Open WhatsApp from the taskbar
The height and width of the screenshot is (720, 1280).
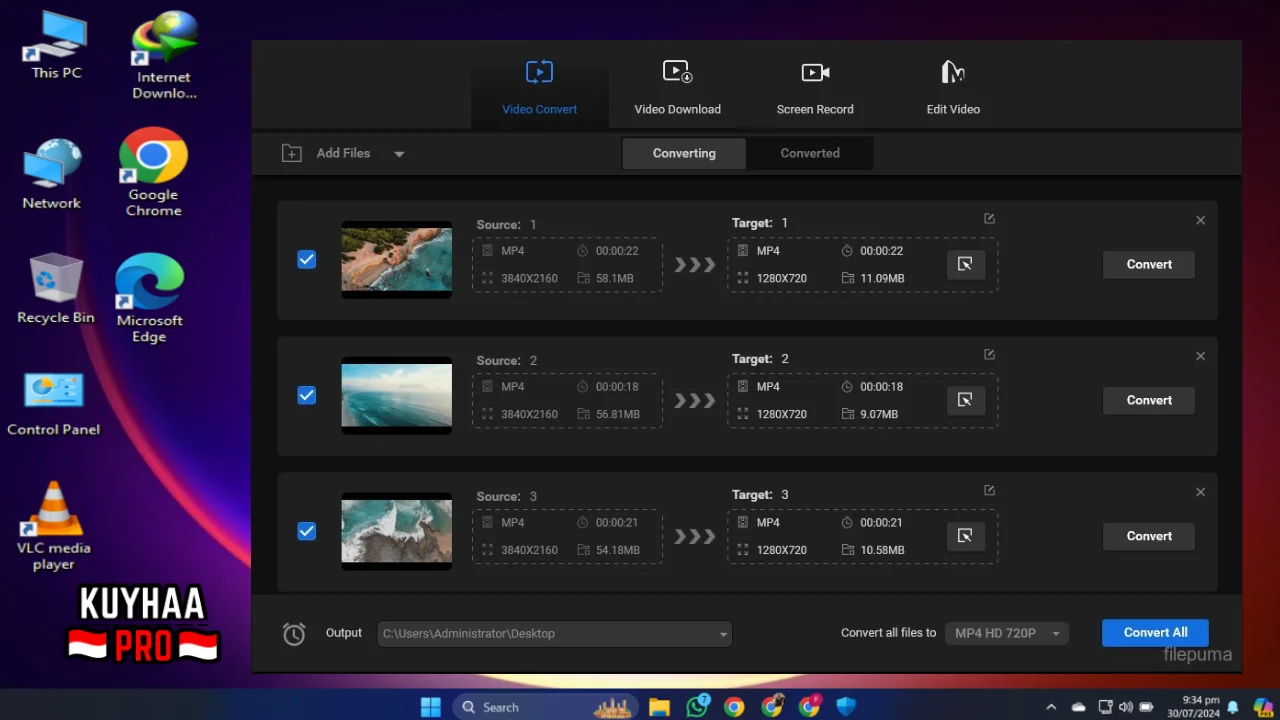coord(697,707)
